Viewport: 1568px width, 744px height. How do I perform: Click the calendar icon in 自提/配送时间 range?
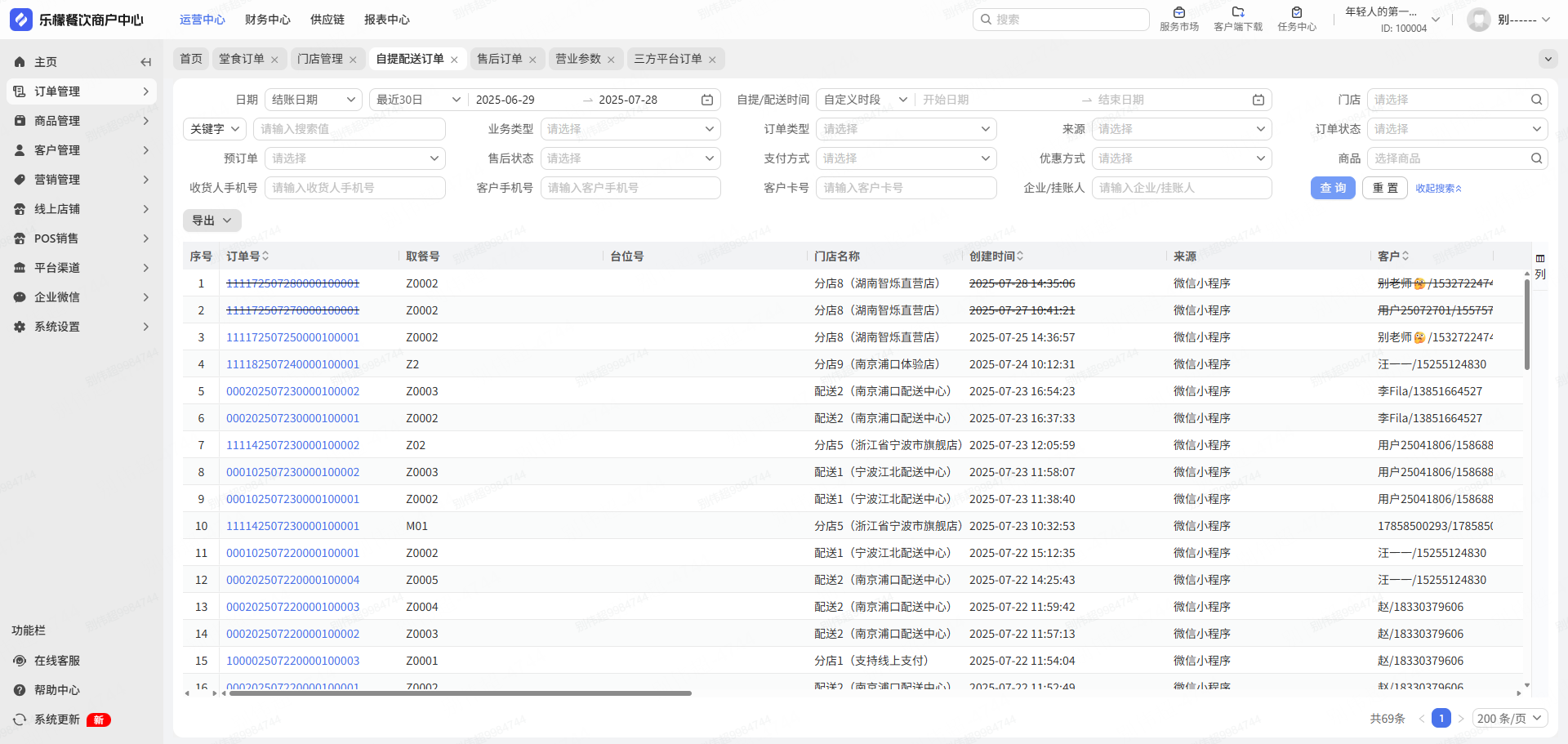click(1258, 100)
